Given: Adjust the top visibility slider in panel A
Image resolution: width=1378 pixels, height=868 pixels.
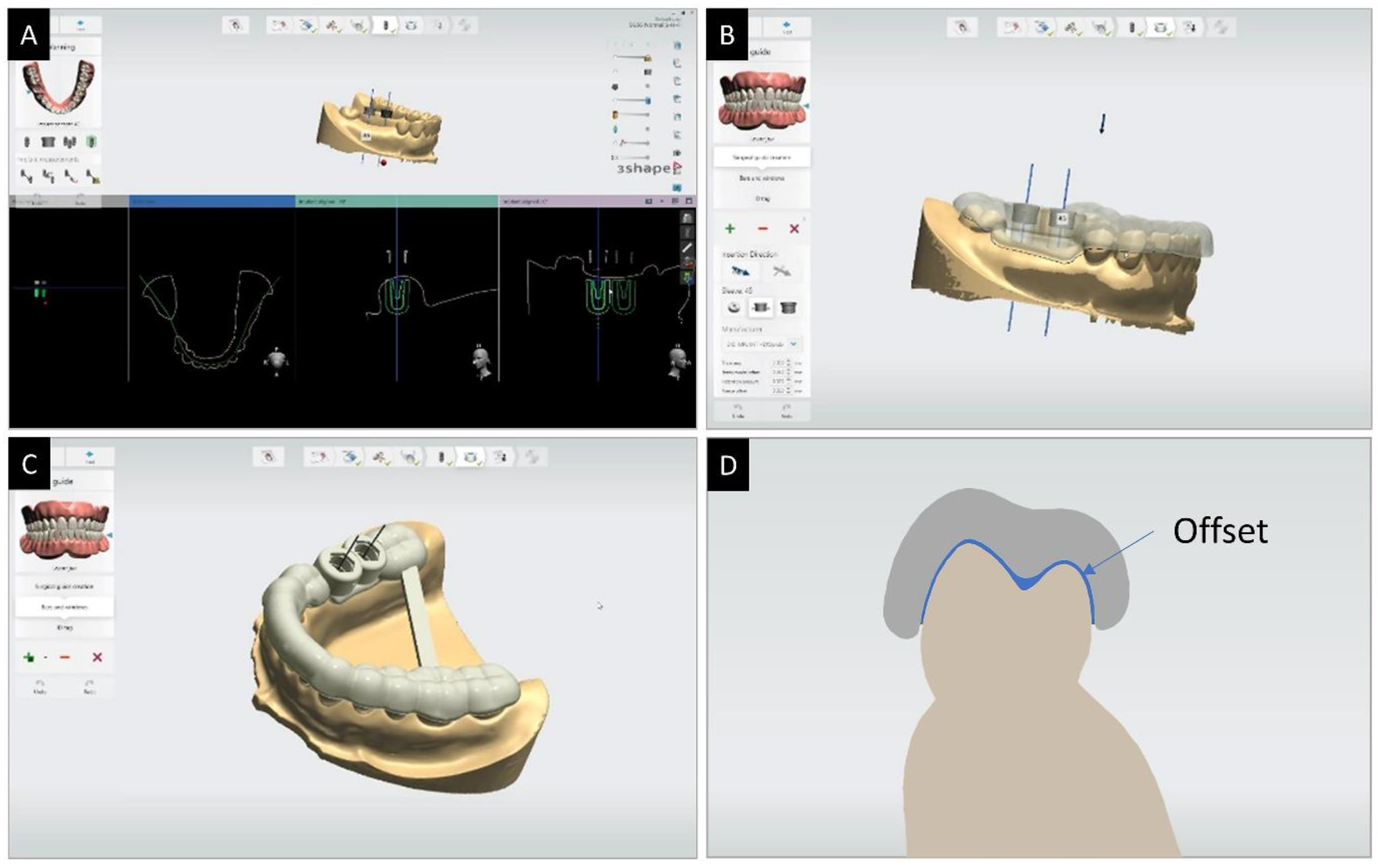Looking at the screenshot, I should point(632,57).
